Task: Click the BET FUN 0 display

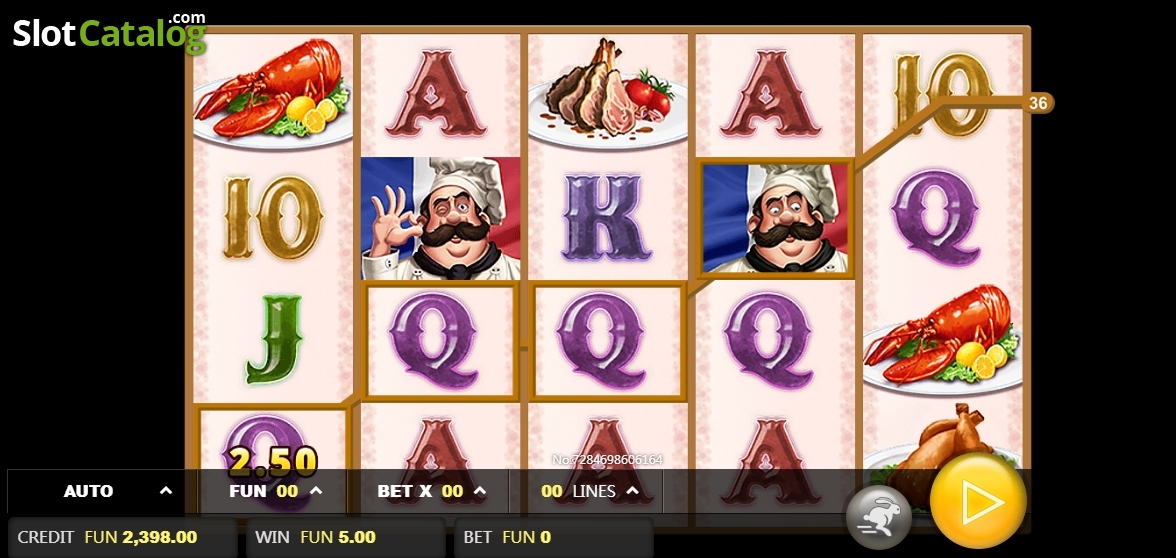Action: 554,537
